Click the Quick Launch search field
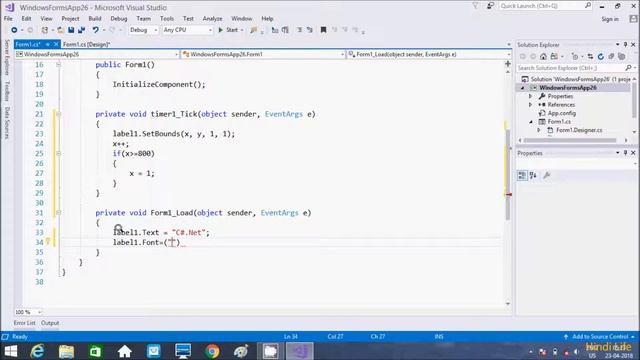The image size is (640, 360). (x=545, y=6)
